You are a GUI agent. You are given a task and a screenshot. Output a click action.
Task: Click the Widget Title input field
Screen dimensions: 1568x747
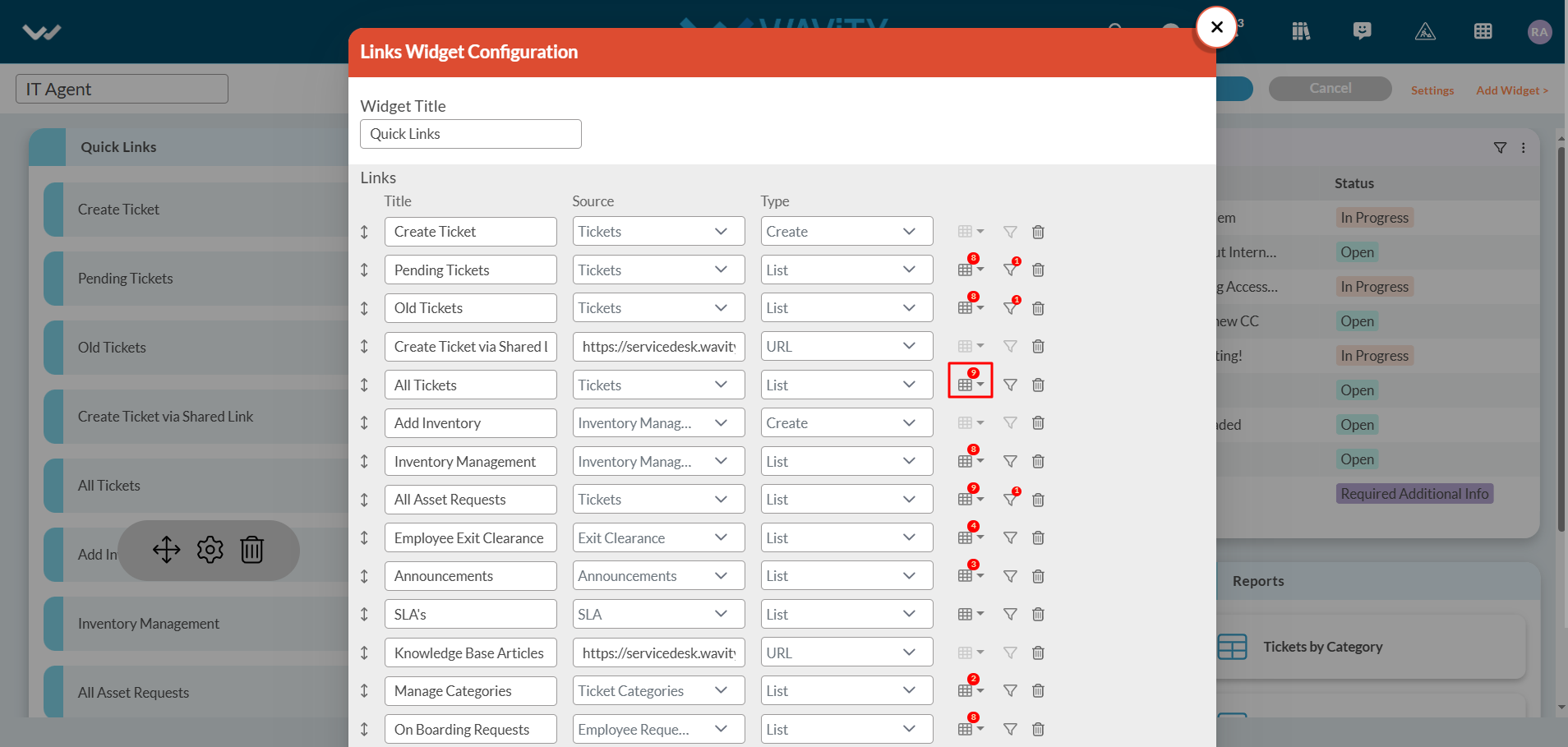470,134
